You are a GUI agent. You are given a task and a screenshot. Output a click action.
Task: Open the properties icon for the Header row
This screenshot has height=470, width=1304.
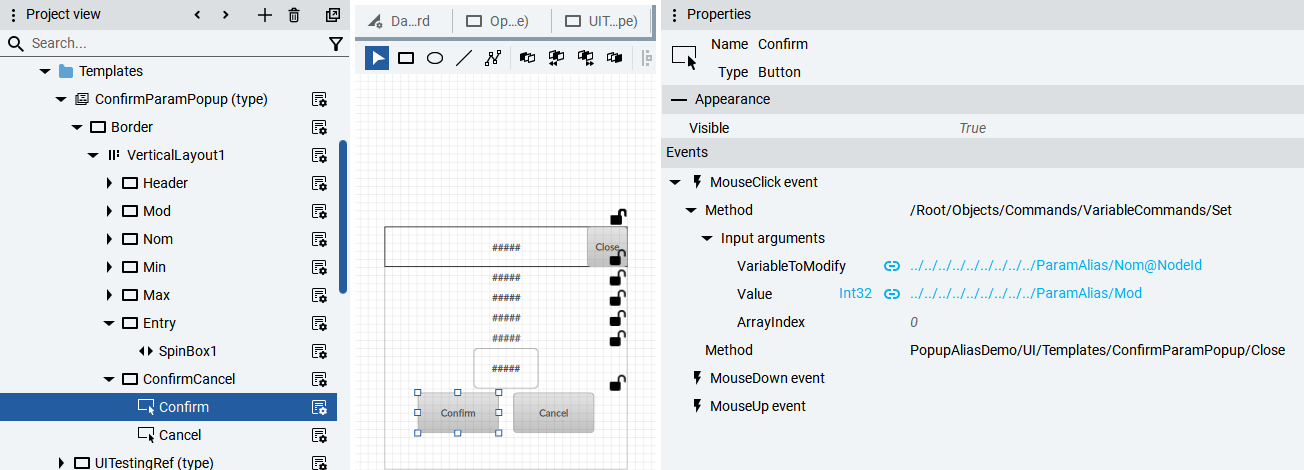[x=319, y=183]
